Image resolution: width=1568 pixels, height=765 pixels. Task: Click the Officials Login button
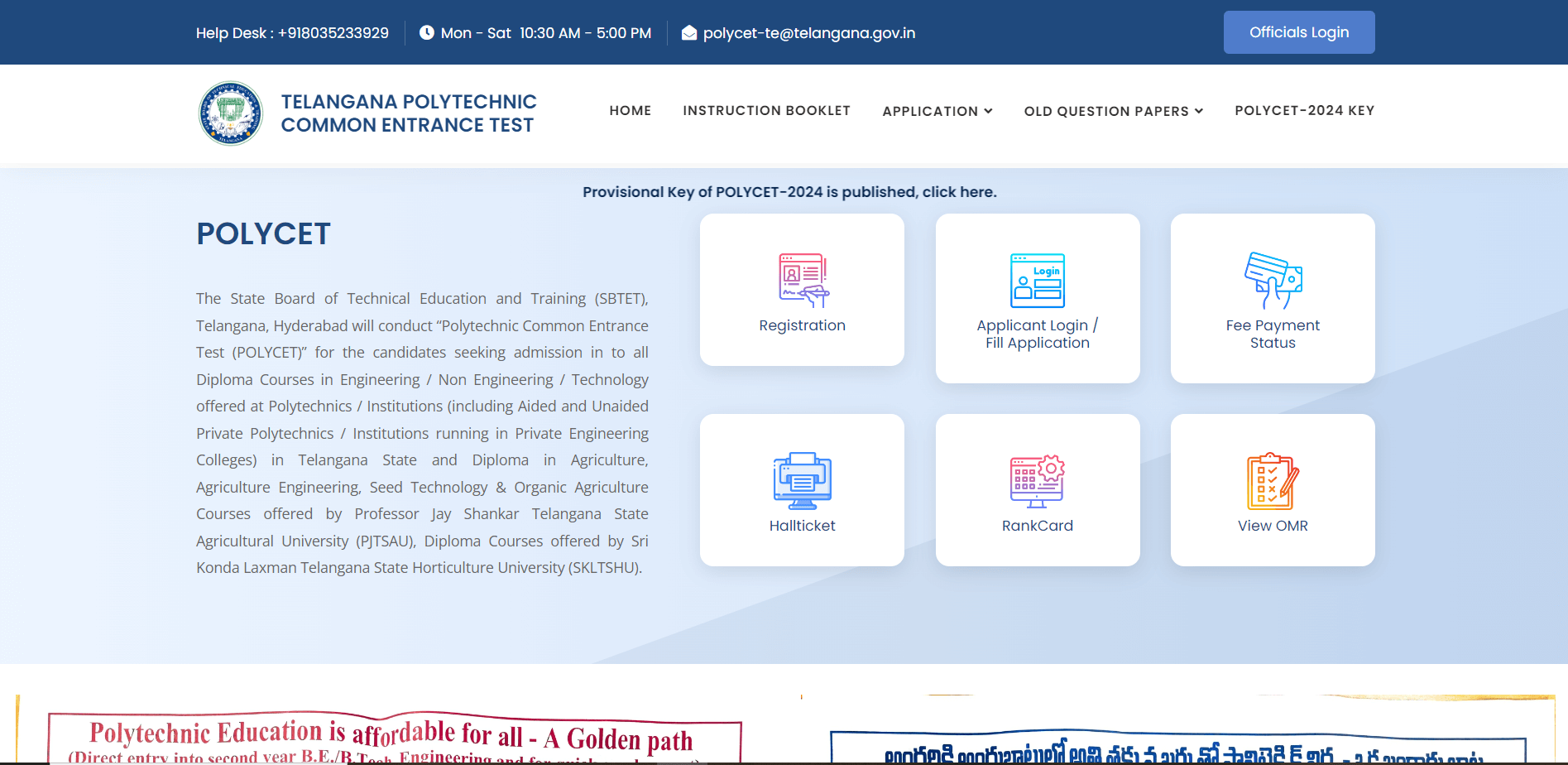pyautogui.click(x=1299, y=32)
